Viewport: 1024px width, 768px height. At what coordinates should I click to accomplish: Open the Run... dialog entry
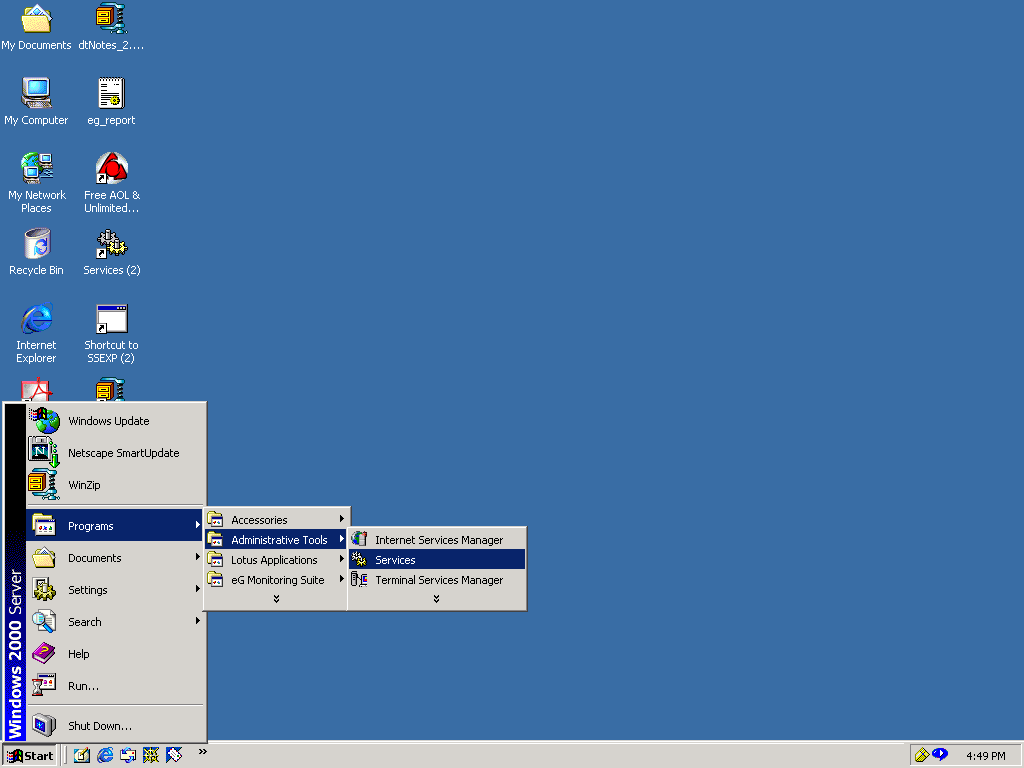[x=116, y=686]
